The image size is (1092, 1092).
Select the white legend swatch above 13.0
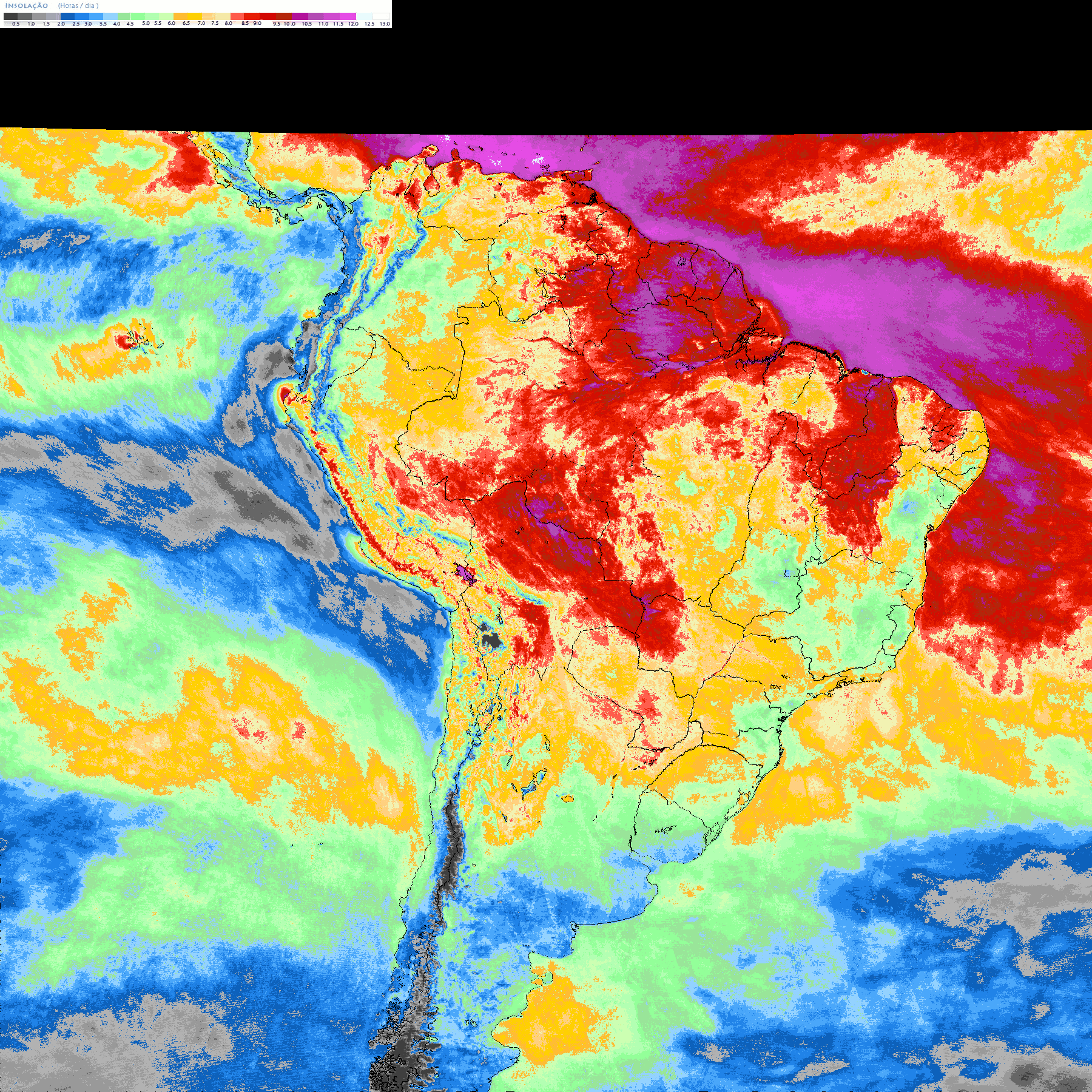point(381,16)
